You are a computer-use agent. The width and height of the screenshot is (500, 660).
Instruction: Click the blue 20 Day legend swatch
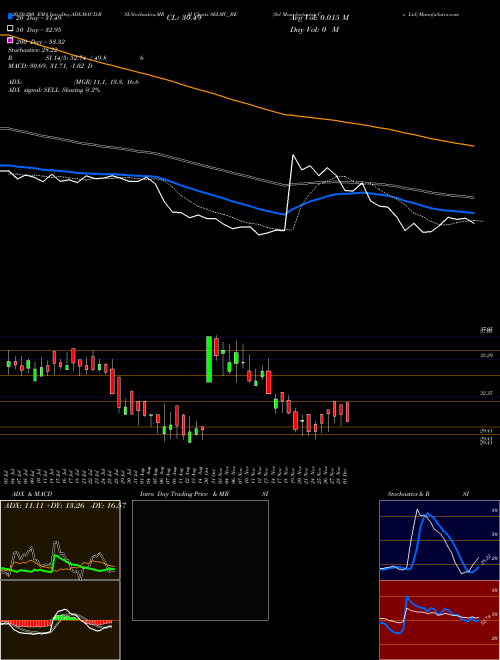11,17
